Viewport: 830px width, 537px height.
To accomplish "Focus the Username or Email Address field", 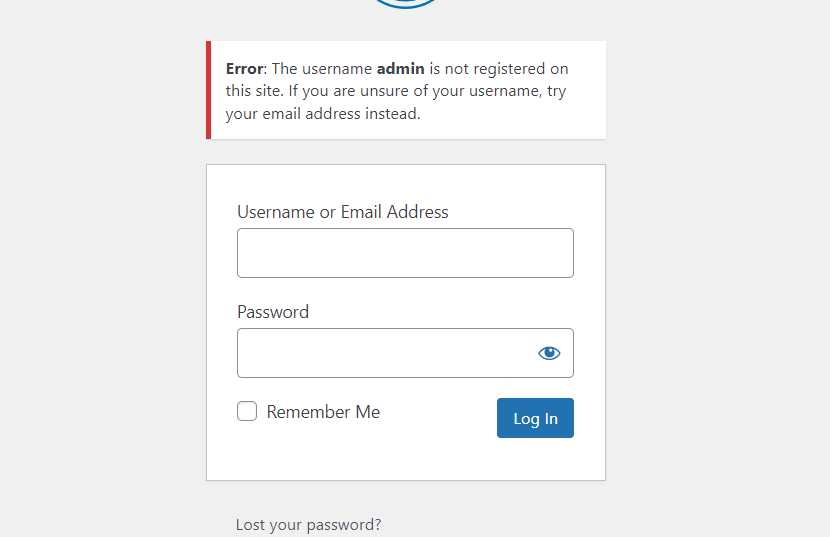I will (x=405, y=253).
